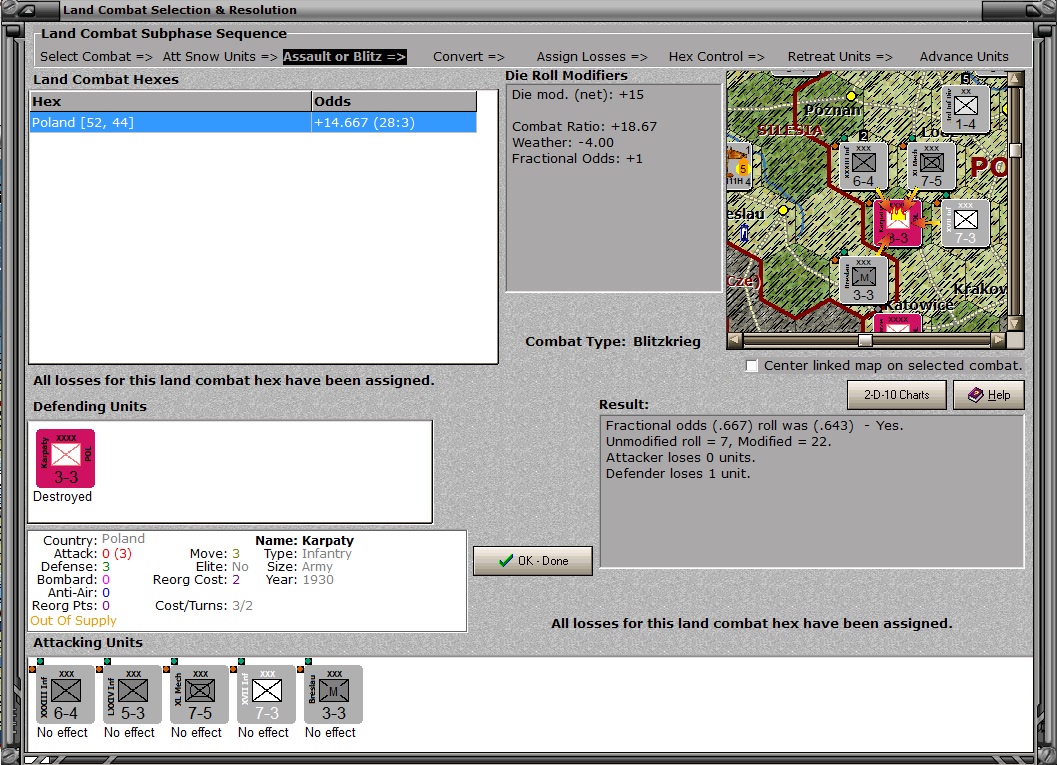
Task: Sort by the Hex column header
Action: (x=171, y=101)
